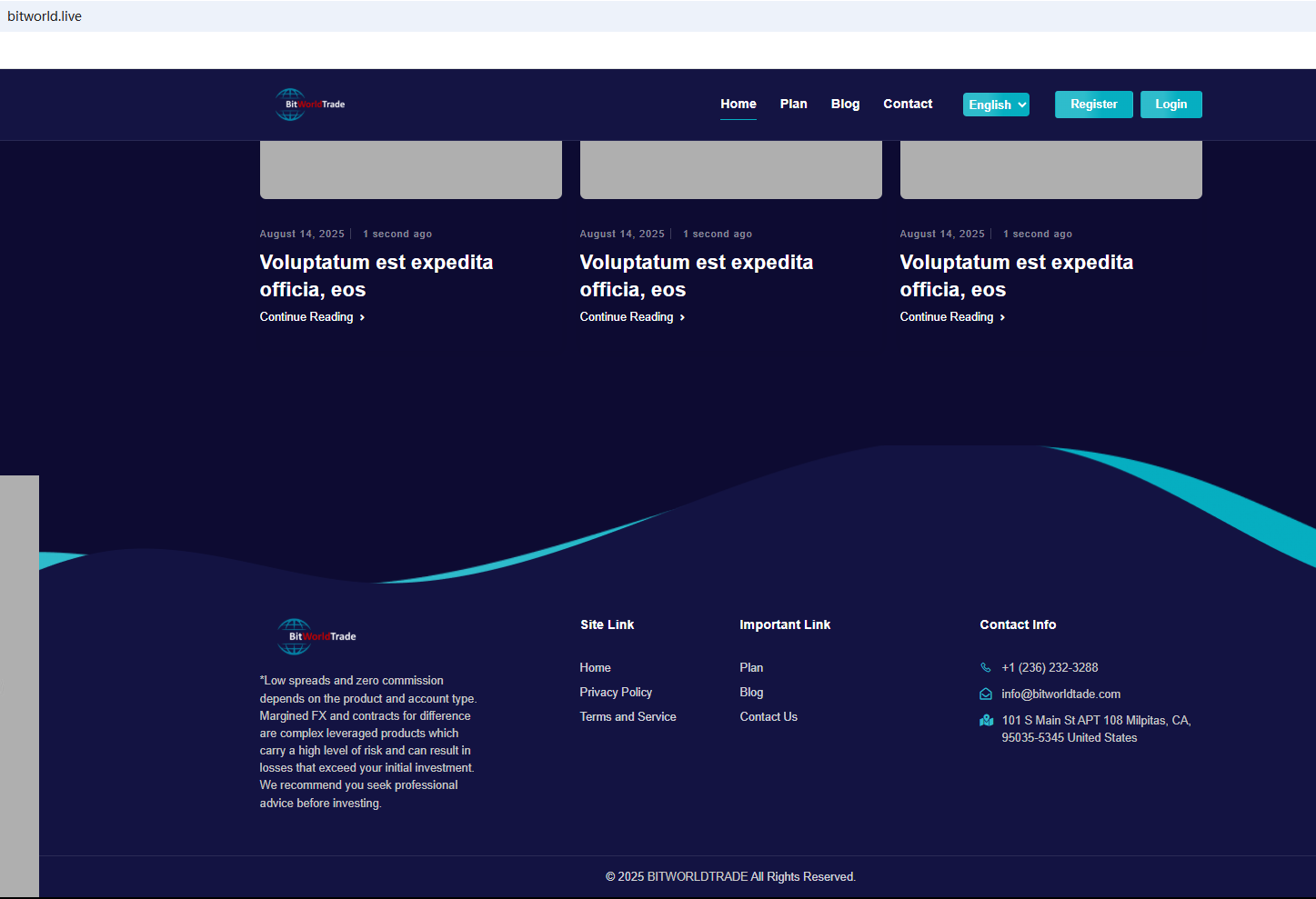Open the third blog post title
Viewport: 1316px width, 899px height.
point(1016,275)
